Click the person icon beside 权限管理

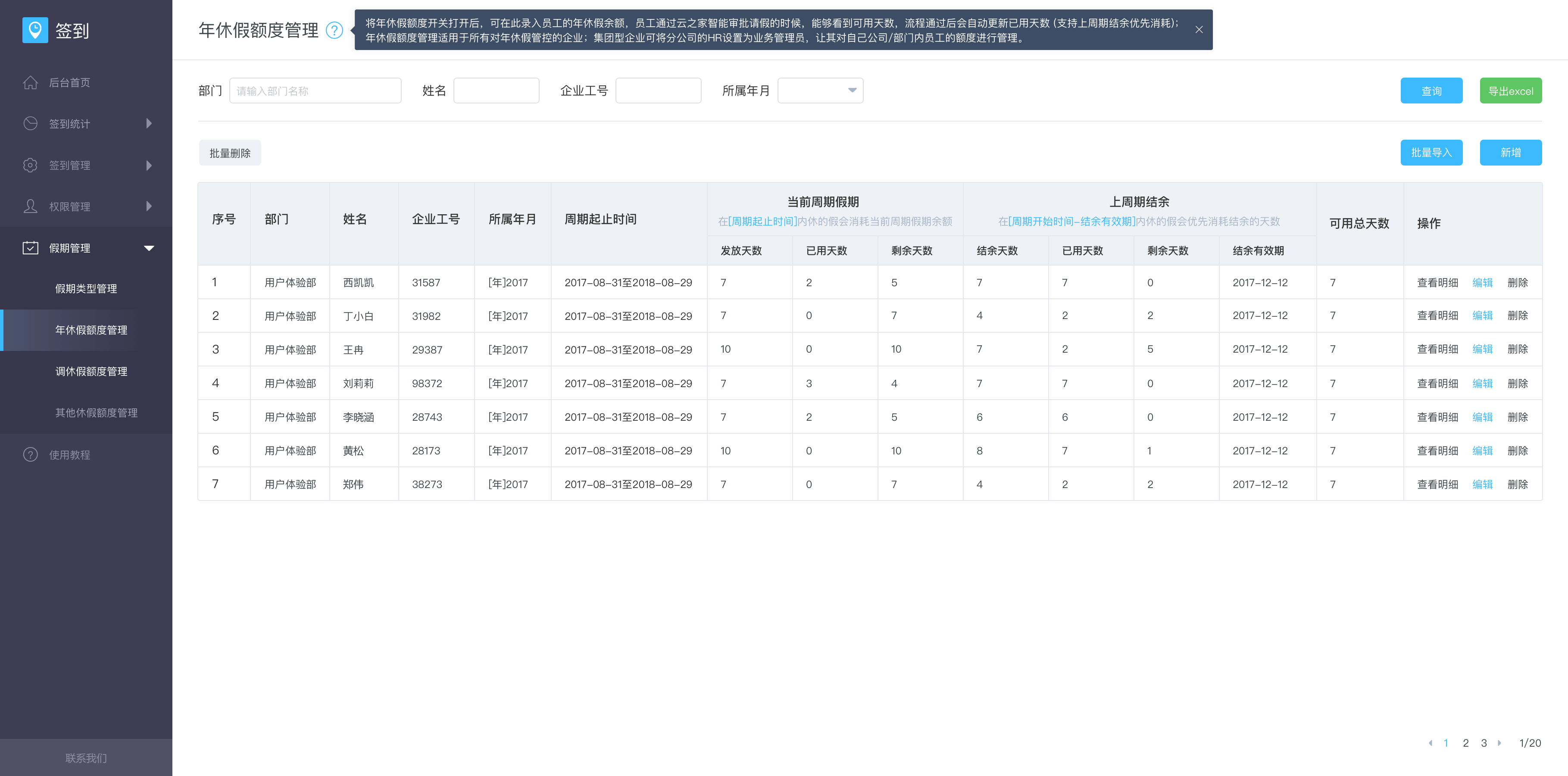31,207
